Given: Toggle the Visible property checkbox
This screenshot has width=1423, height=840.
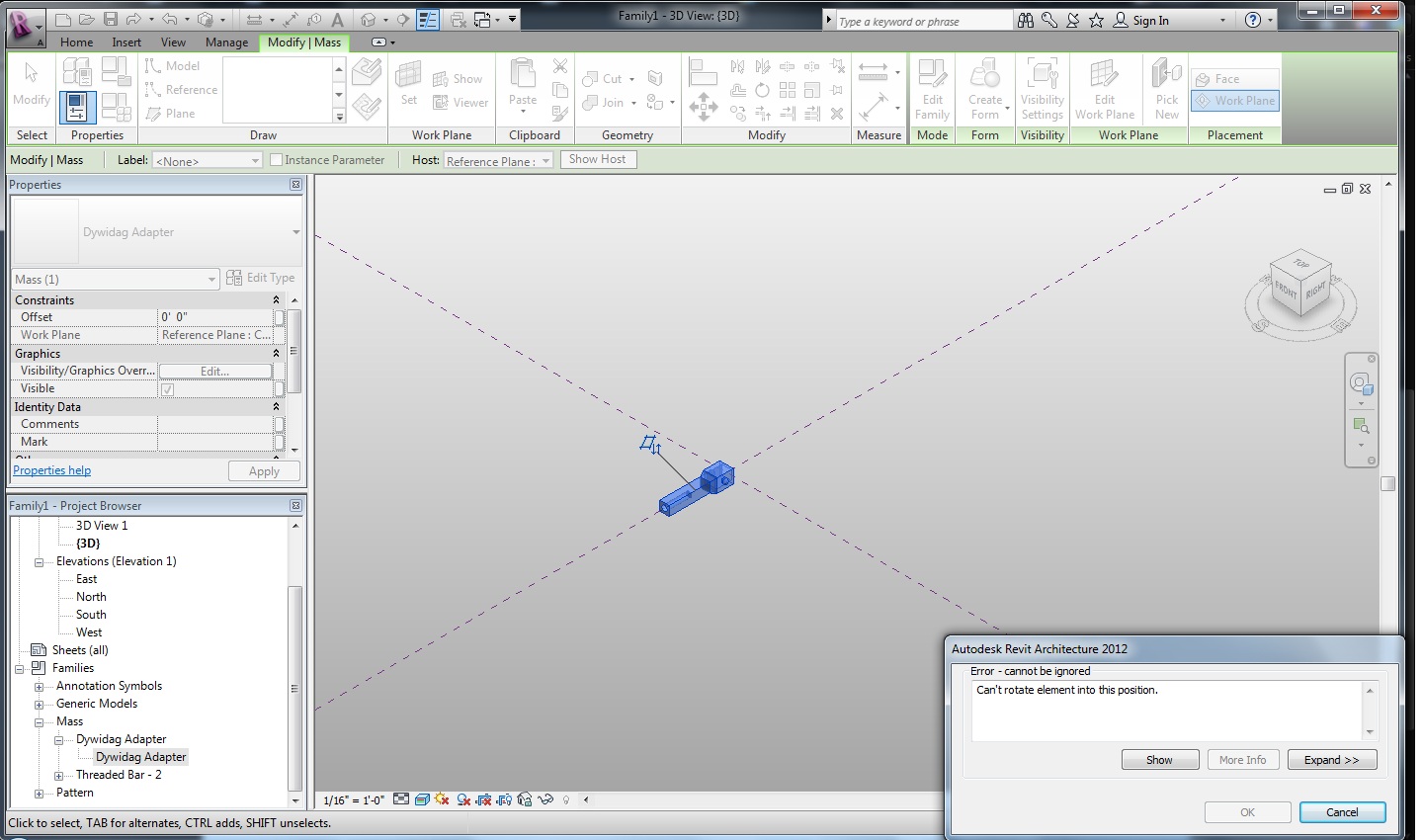Looking at the screenshot, I should click(168, 389).
